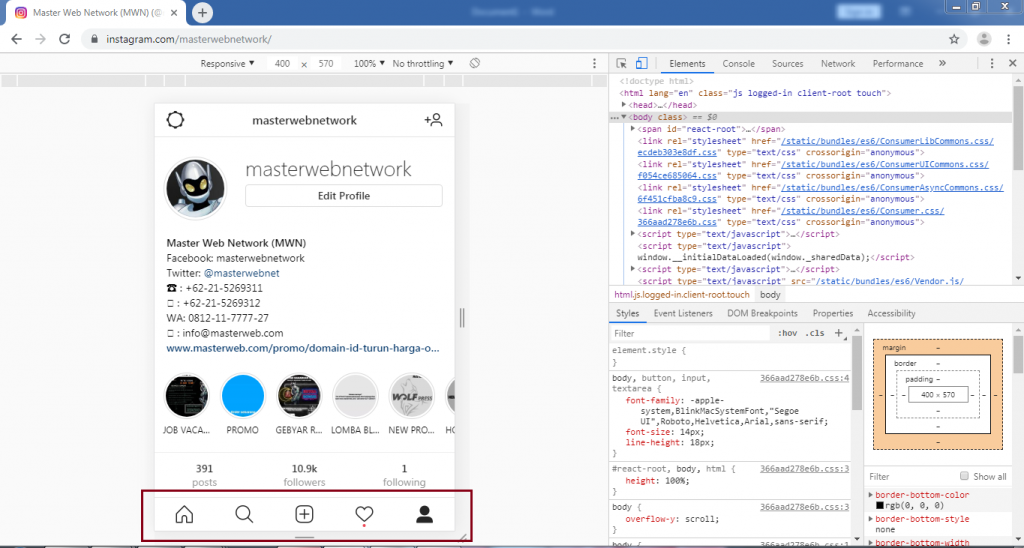The width and height of the screenshot is (1024, 548).
Task: Add new style rule plus icon
Action: [x=839, y=333]
